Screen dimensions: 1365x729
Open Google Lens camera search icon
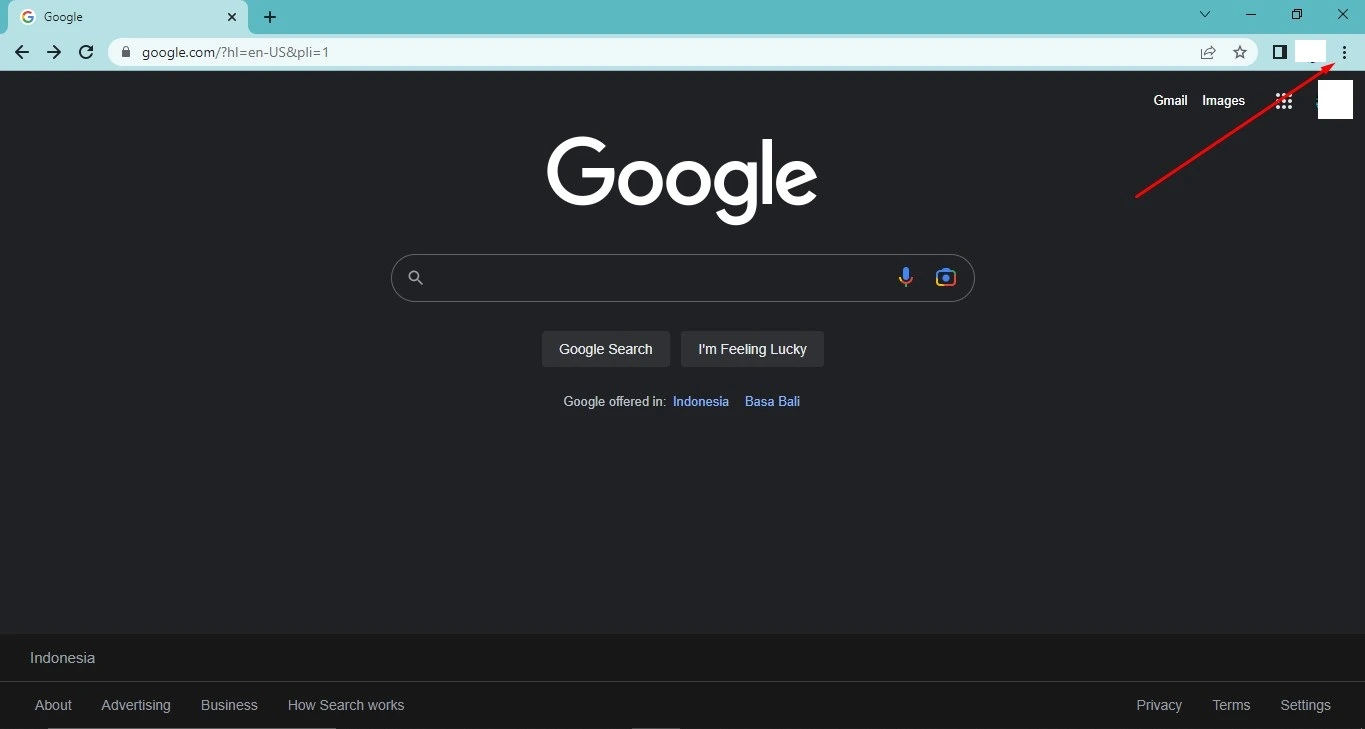(946, 277)
